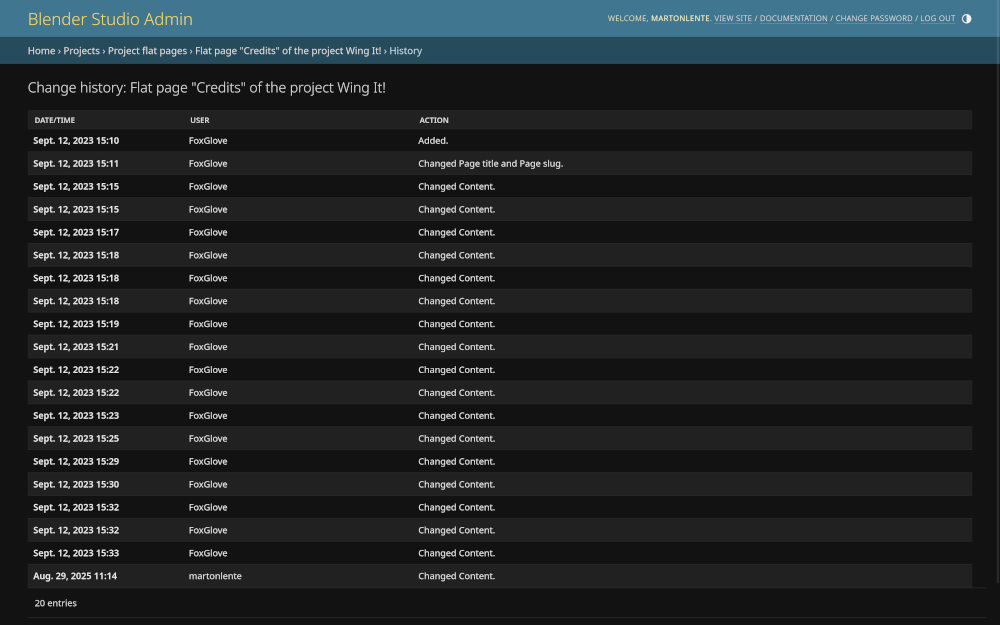Click the Action column header

click(434, 120)
